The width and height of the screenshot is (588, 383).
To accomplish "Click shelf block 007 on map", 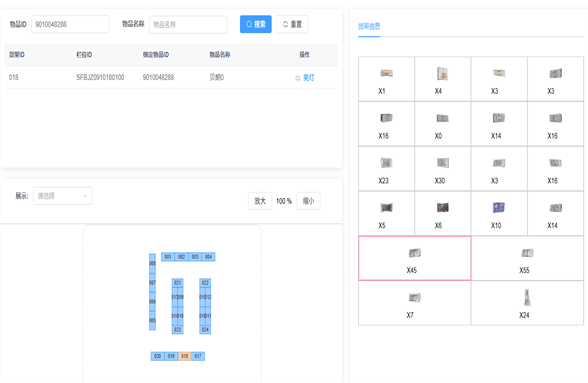I will (x=152, y=282).
